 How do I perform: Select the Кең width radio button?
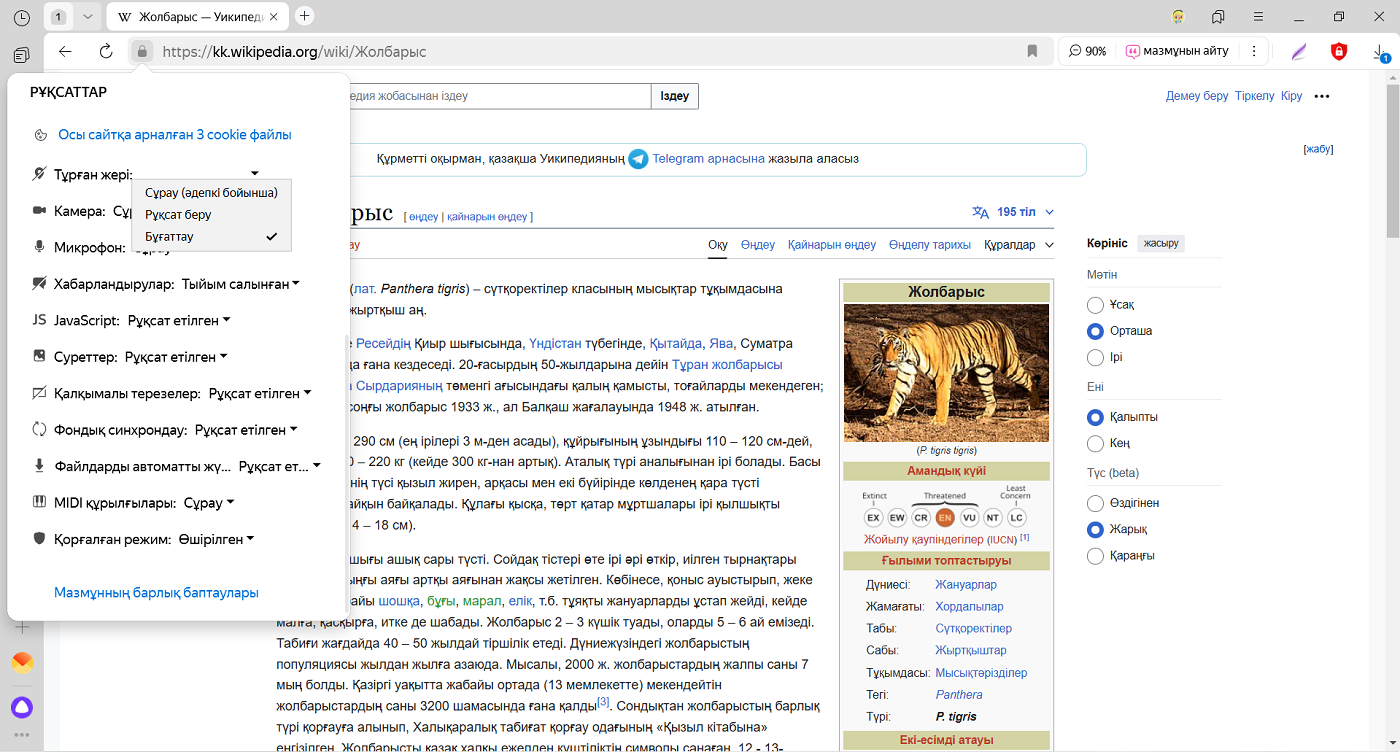coord(1095,443)
